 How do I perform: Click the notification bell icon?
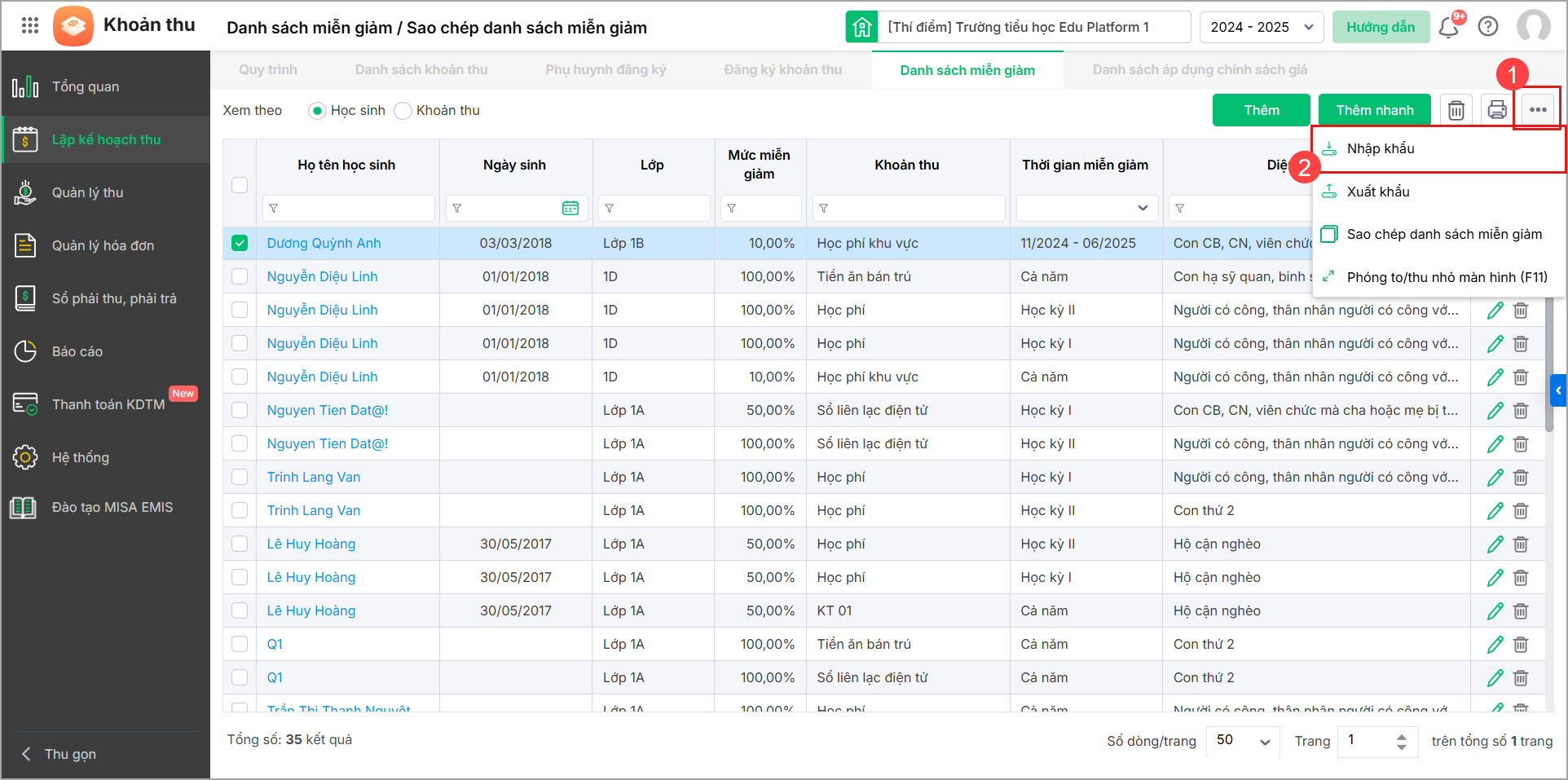click(x=1448, y=27)
